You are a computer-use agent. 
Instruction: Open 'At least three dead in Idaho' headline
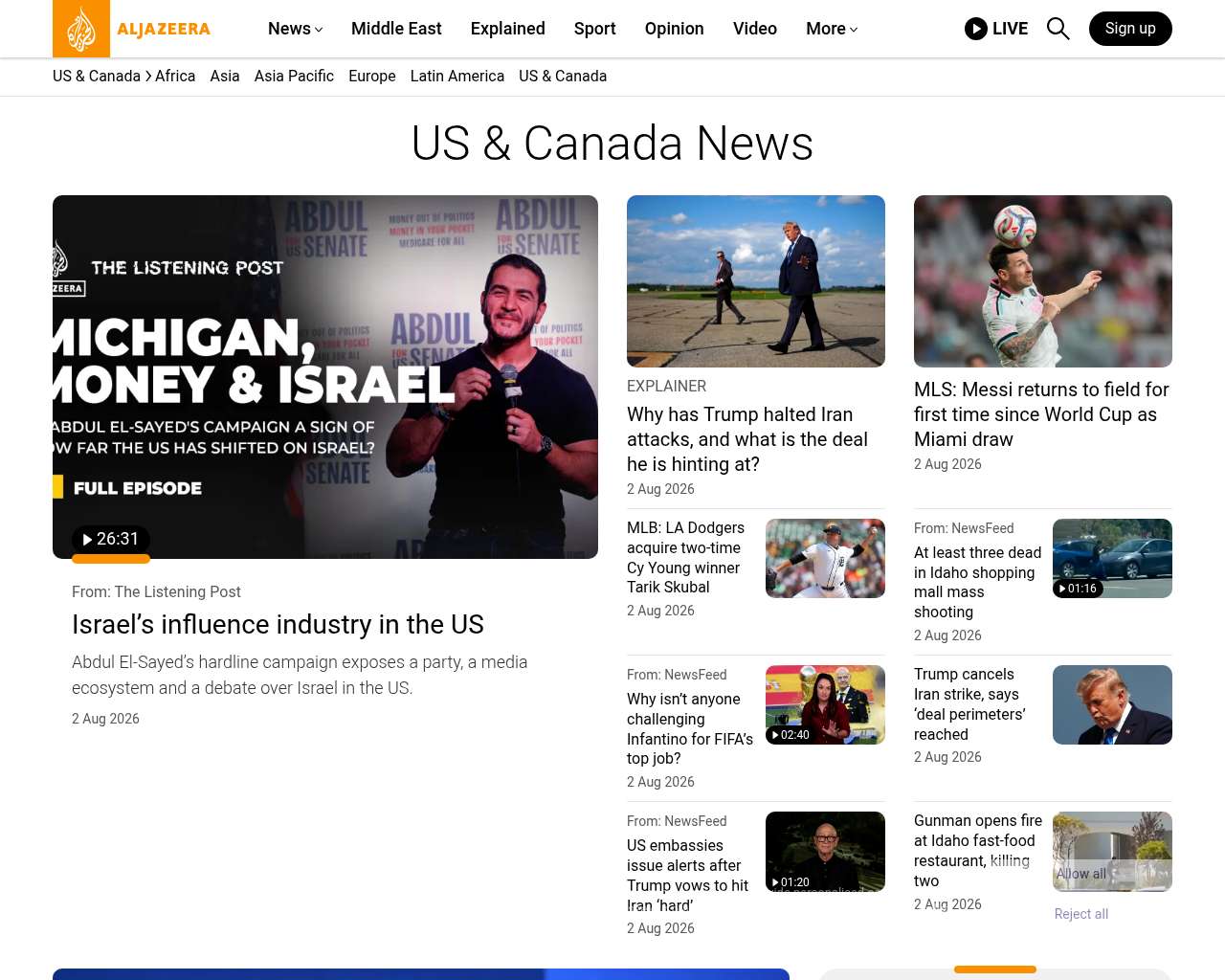[977, 582]
